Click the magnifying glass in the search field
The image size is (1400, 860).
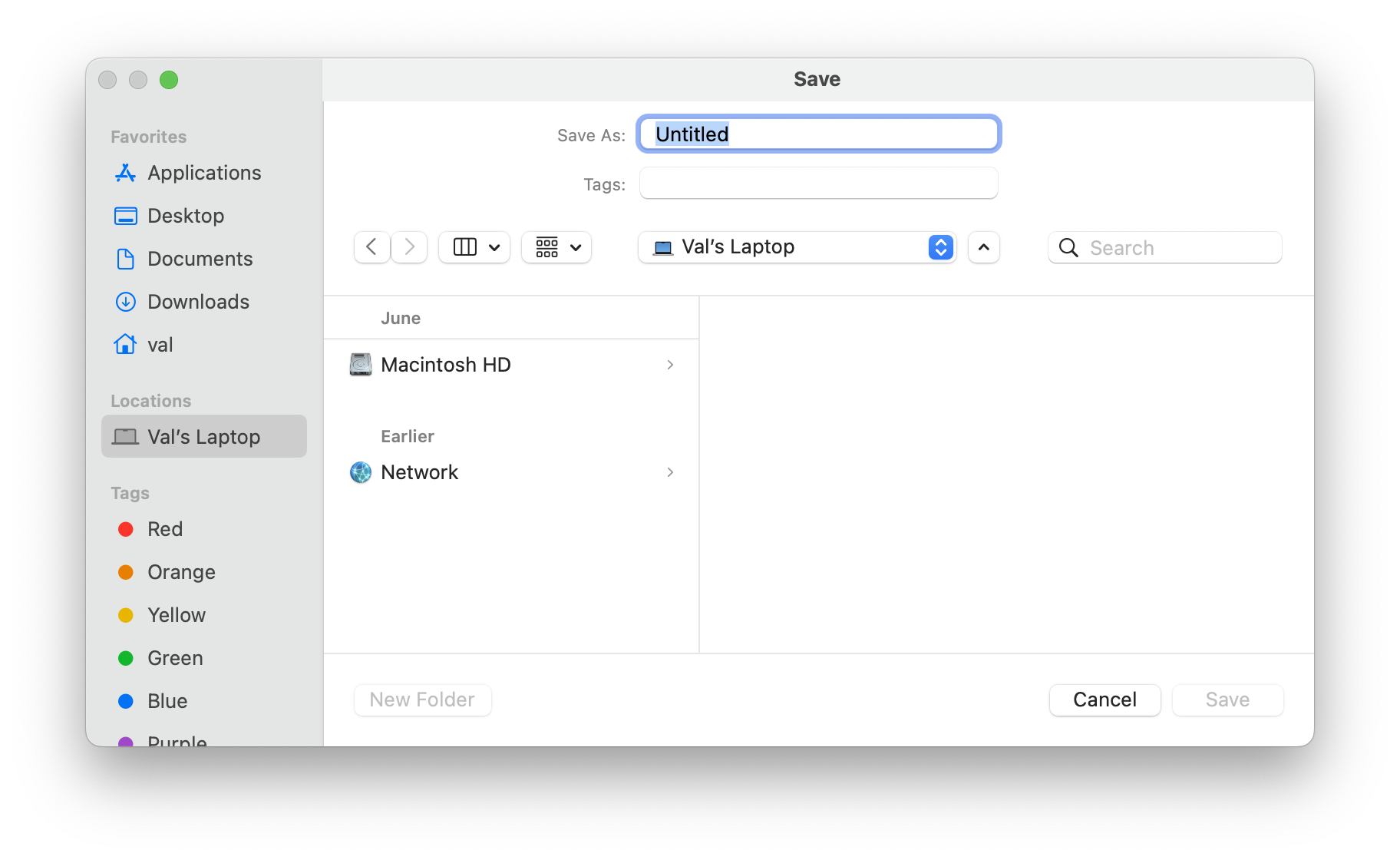click(1068, 247)
